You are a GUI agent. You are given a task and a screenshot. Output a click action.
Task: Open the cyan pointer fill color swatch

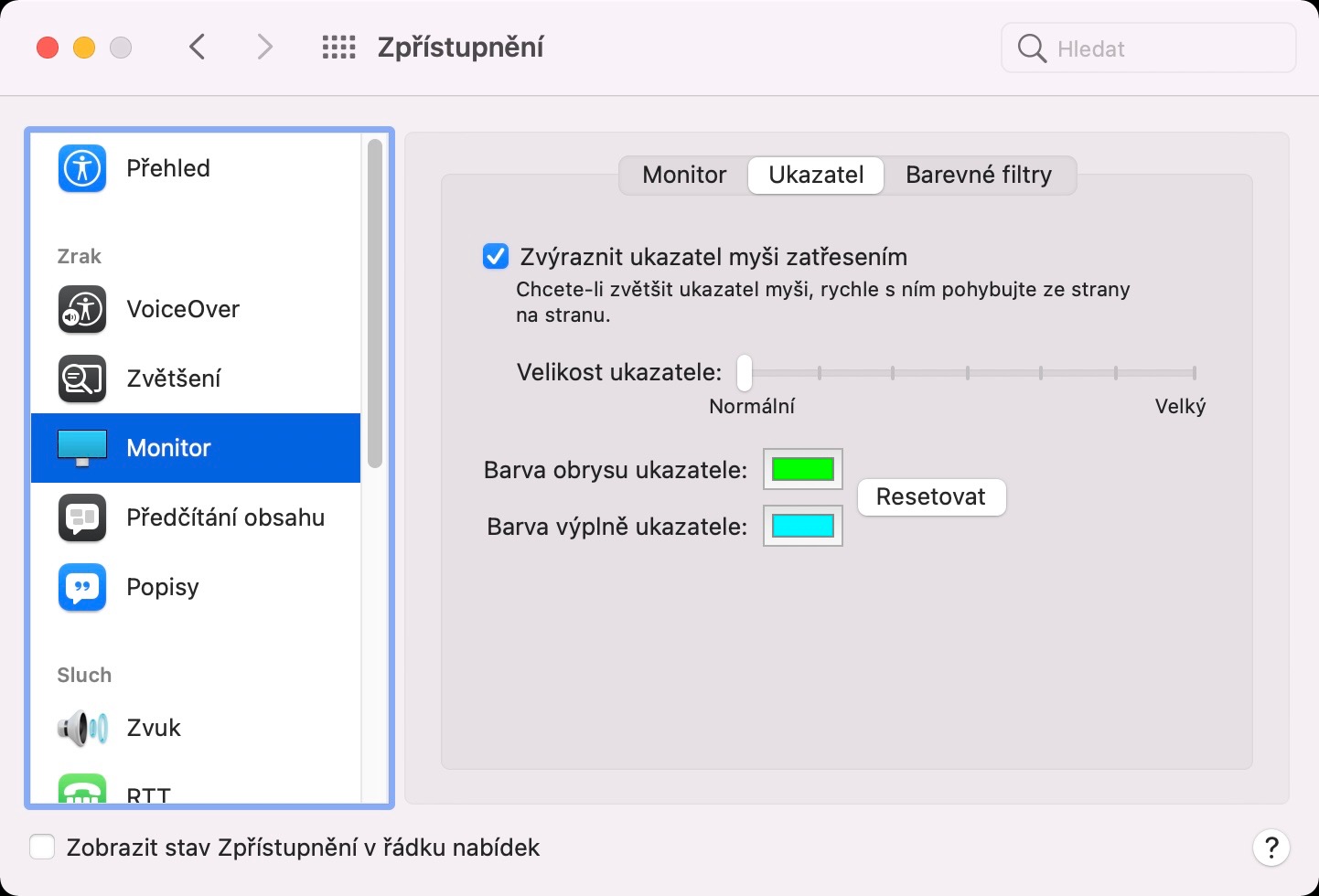point(802,526)
